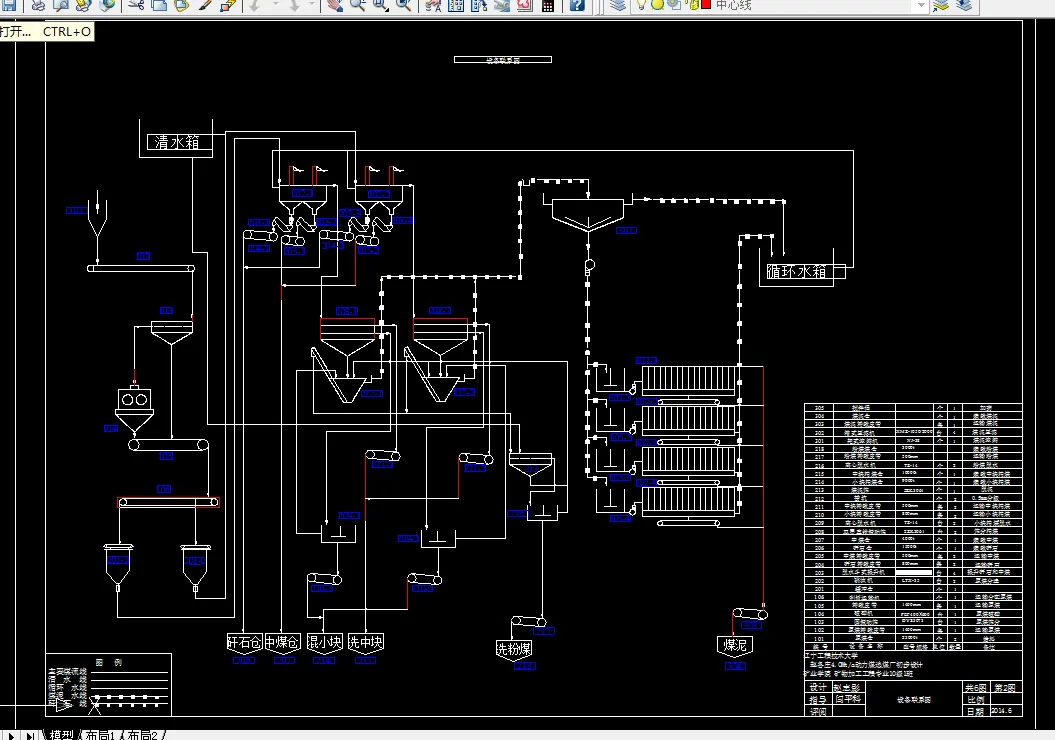Image resolution: width=1055 pixels, height=740 pixels.
Task: Switch to the 模型 tab
Action: 61,735
